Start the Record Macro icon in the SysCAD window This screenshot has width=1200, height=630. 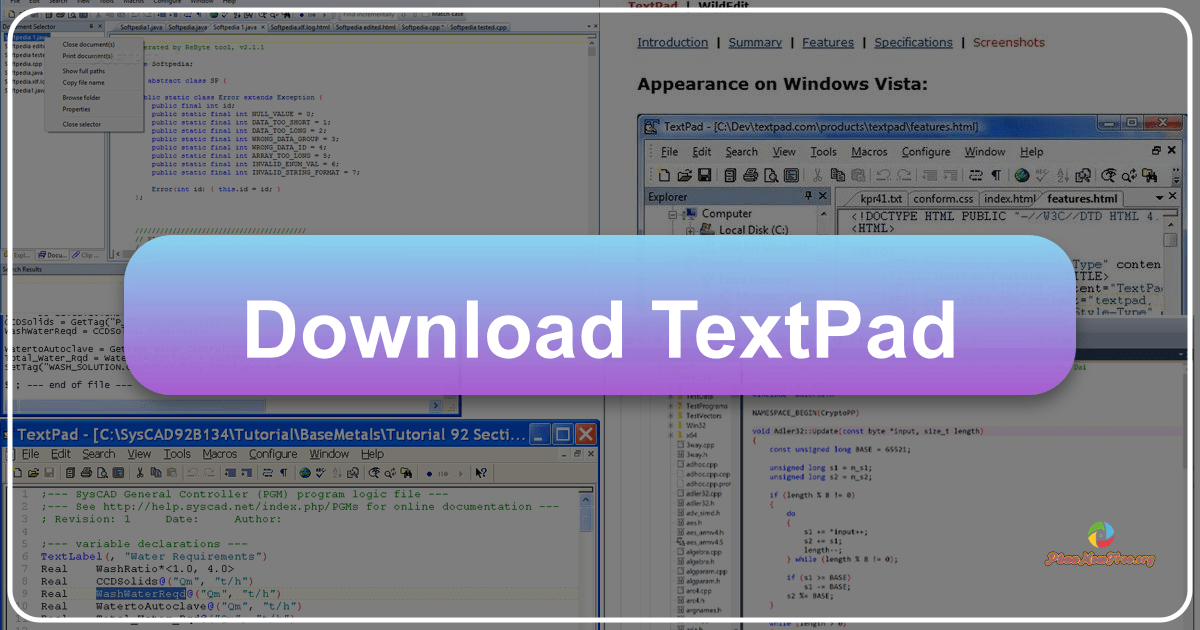pyautogui.click(x=428, y=472)
